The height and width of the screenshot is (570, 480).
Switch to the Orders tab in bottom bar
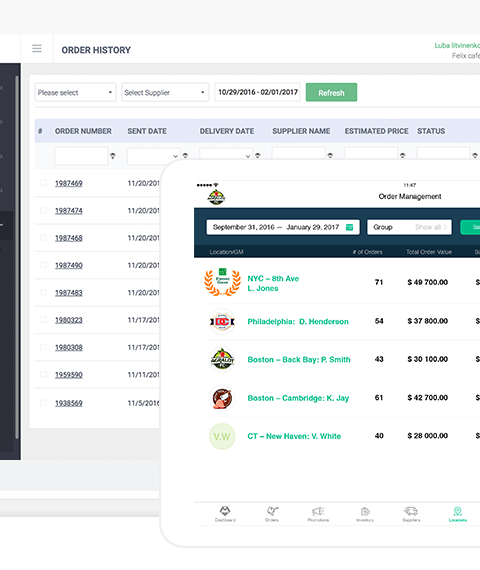[x=272, y=514]
